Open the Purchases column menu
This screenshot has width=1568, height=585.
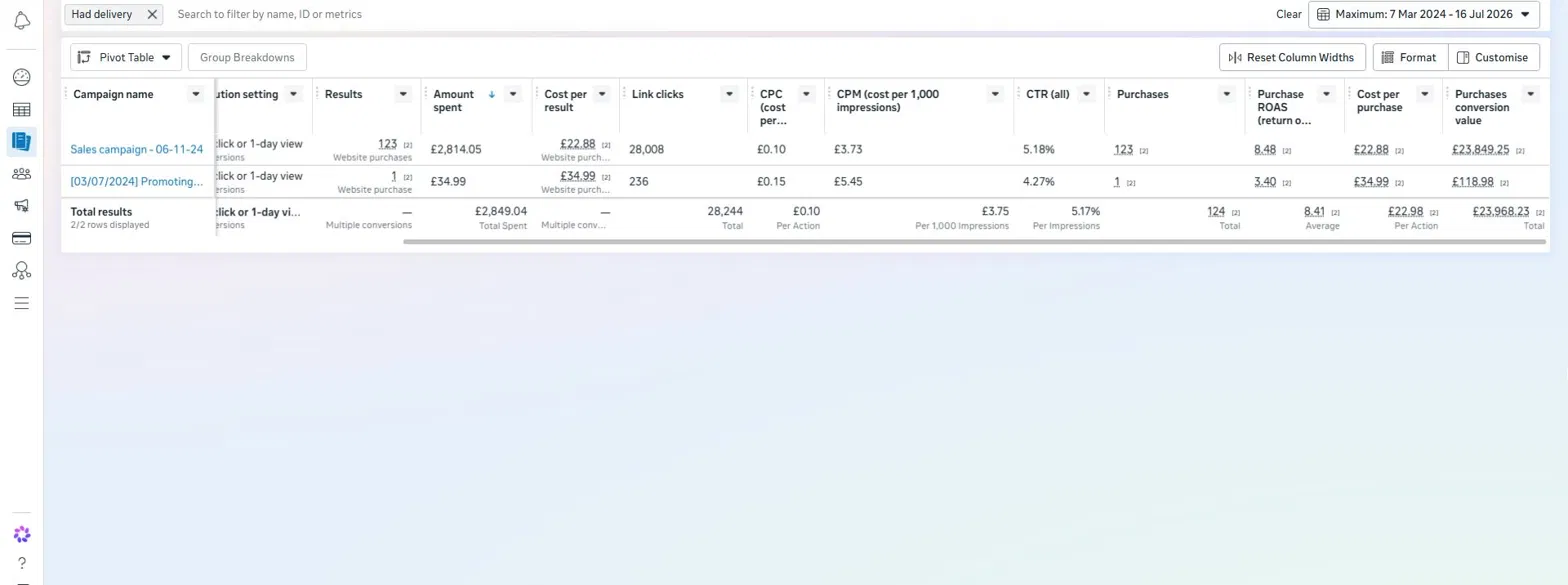pyautogui.click(x=1227, y=94)
